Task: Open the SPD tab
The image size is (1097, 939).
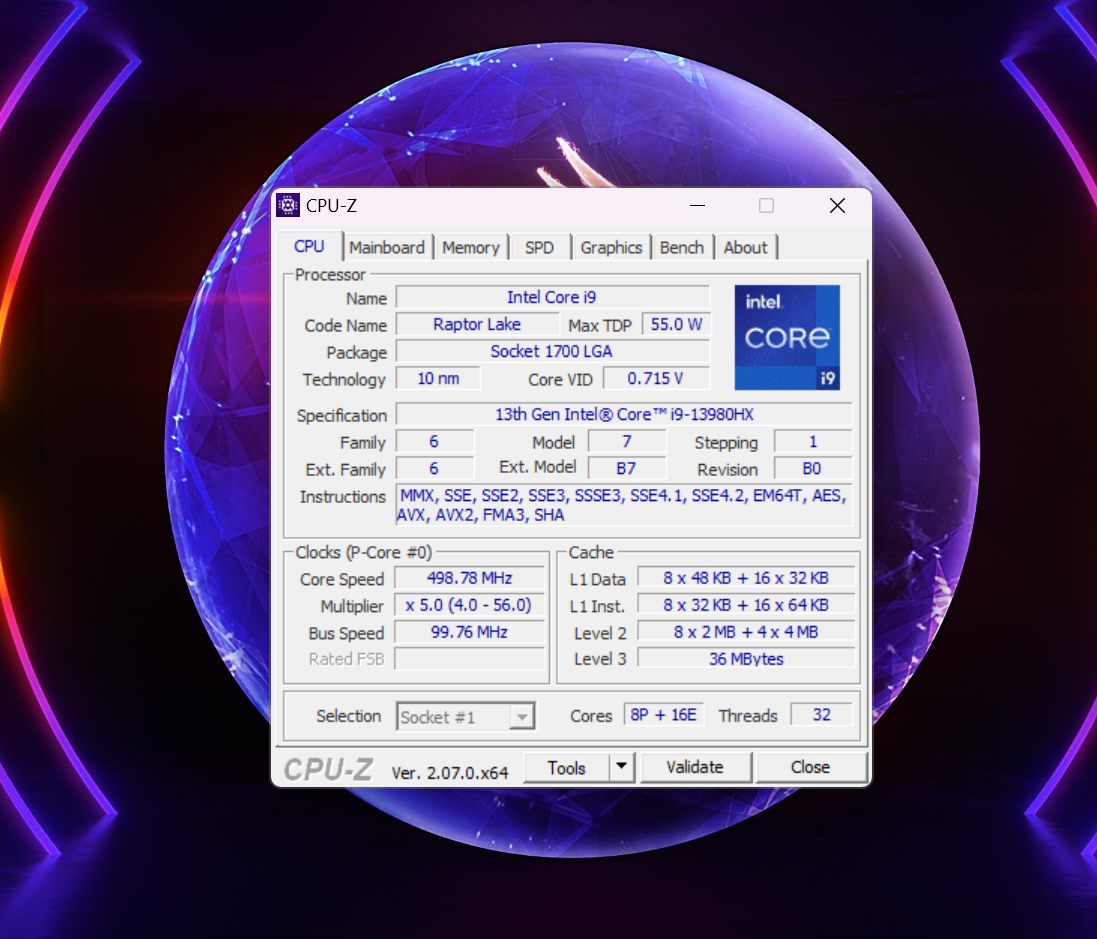Action: 539,248
